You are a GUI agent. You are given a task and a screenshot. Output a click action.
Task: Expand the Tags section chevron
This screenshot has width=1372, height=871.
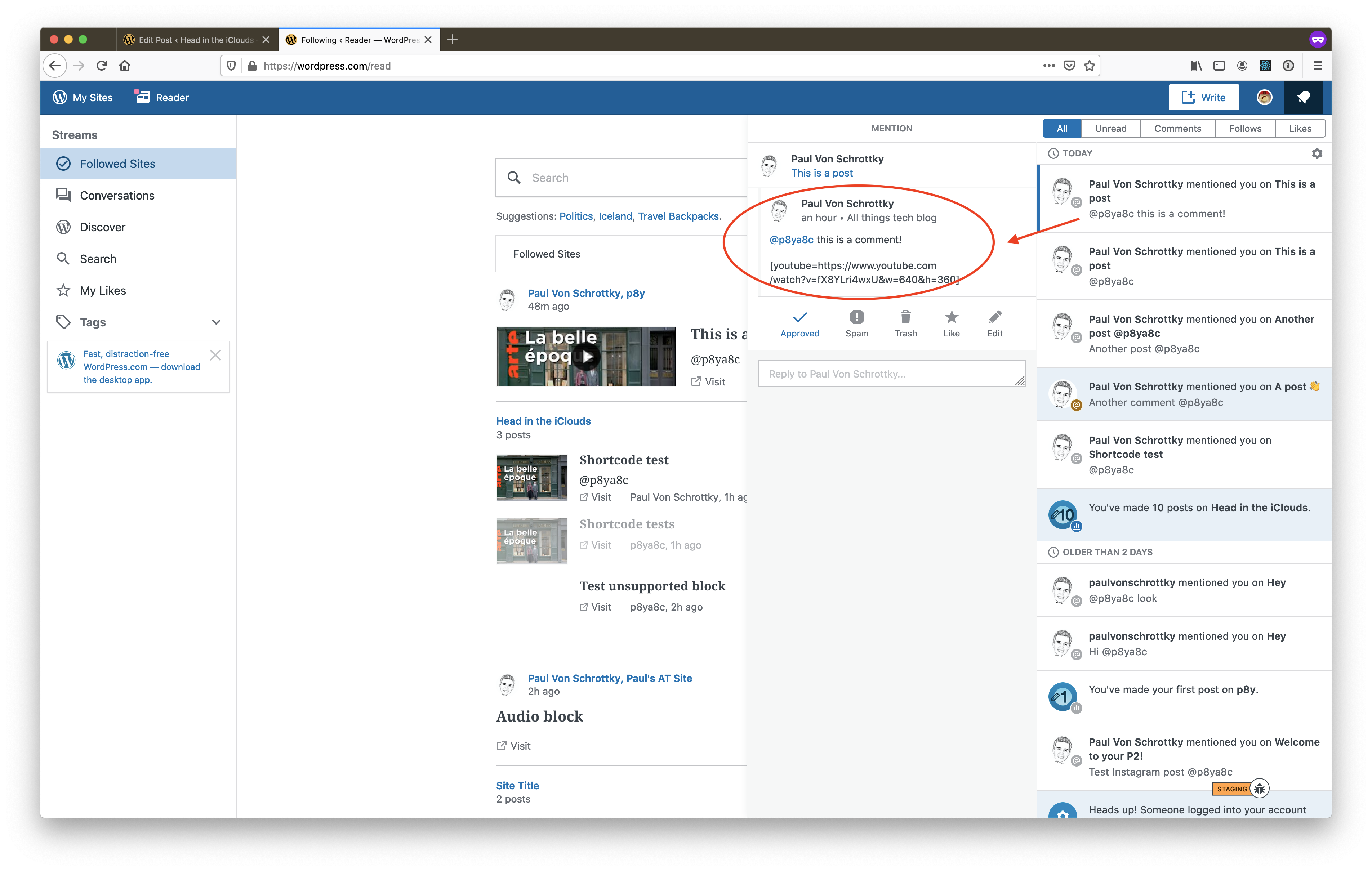pos(216,322)
